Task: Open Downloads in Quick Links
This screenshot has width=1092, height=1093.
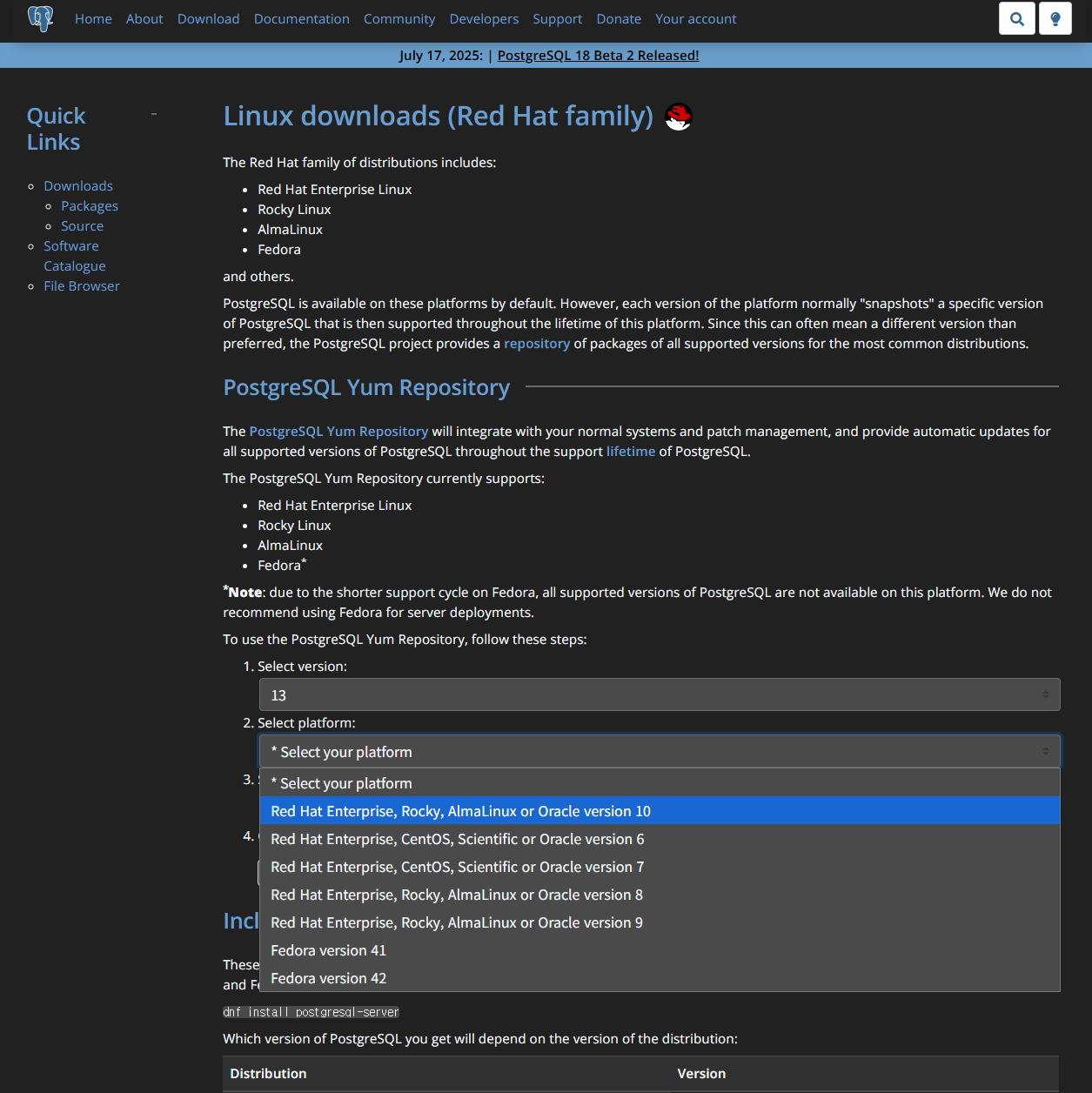Action: pos(78,185)
